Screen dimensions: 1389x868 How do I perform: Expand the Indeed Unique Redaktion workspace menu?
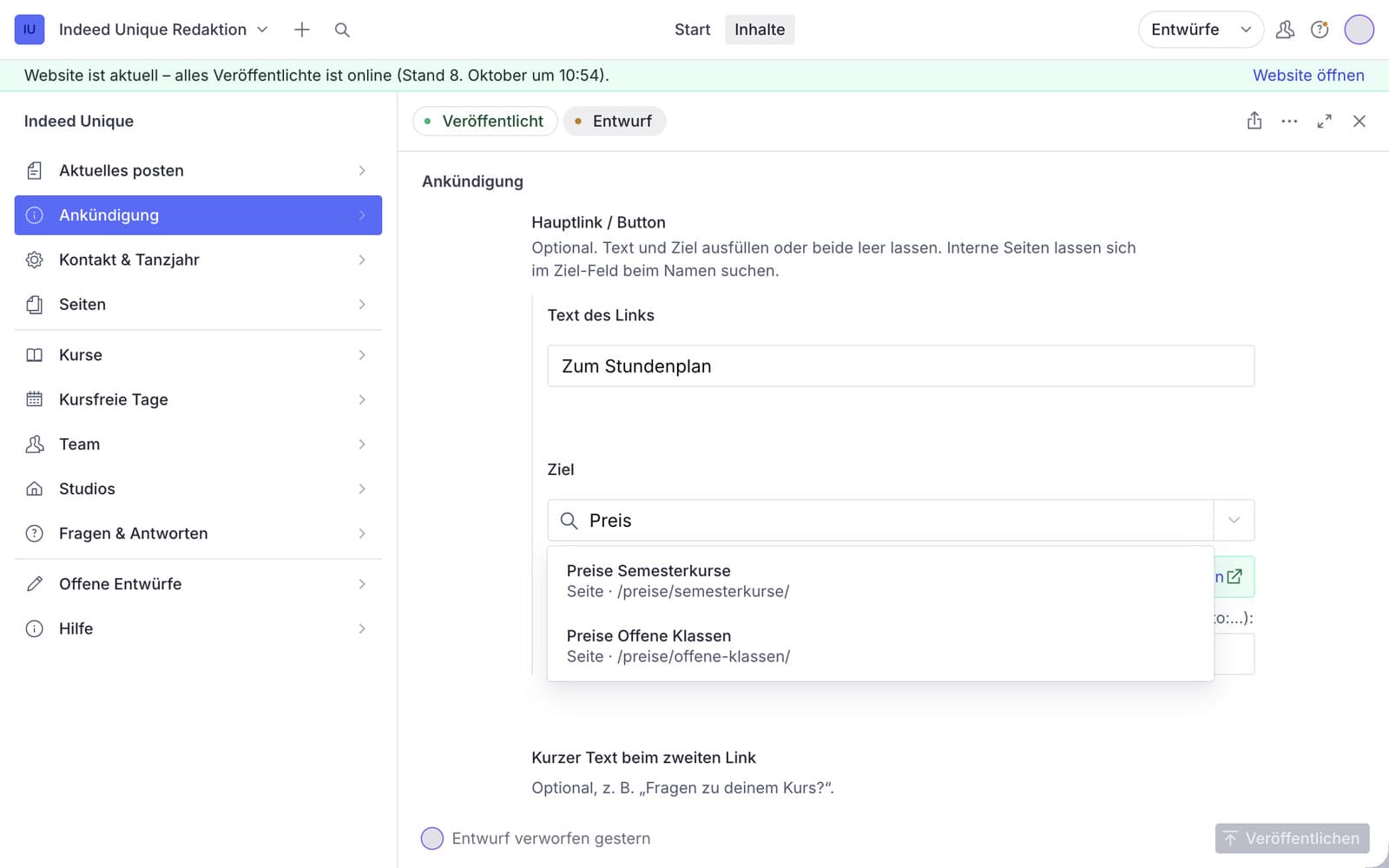[x=163, y=30]
